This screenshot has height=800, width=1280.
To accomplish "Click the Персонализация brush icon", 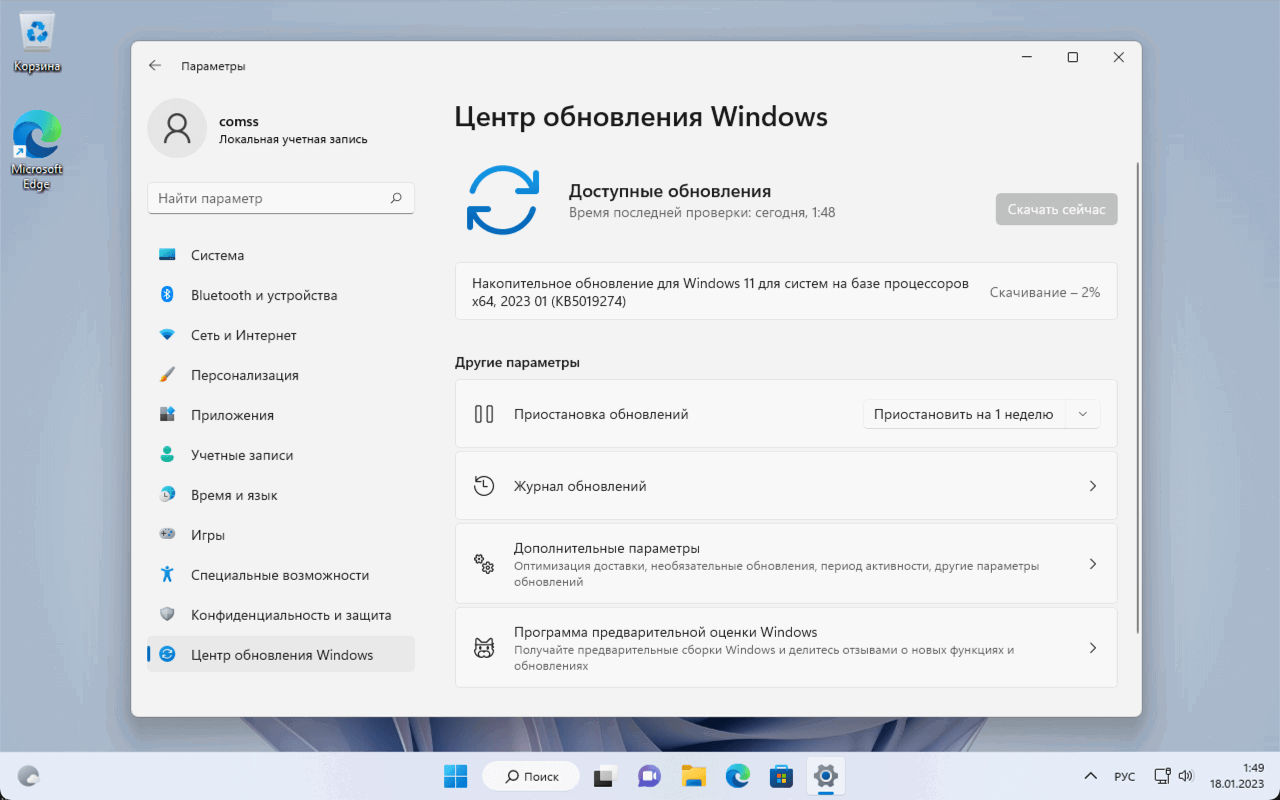I will [x=167, y=375].
